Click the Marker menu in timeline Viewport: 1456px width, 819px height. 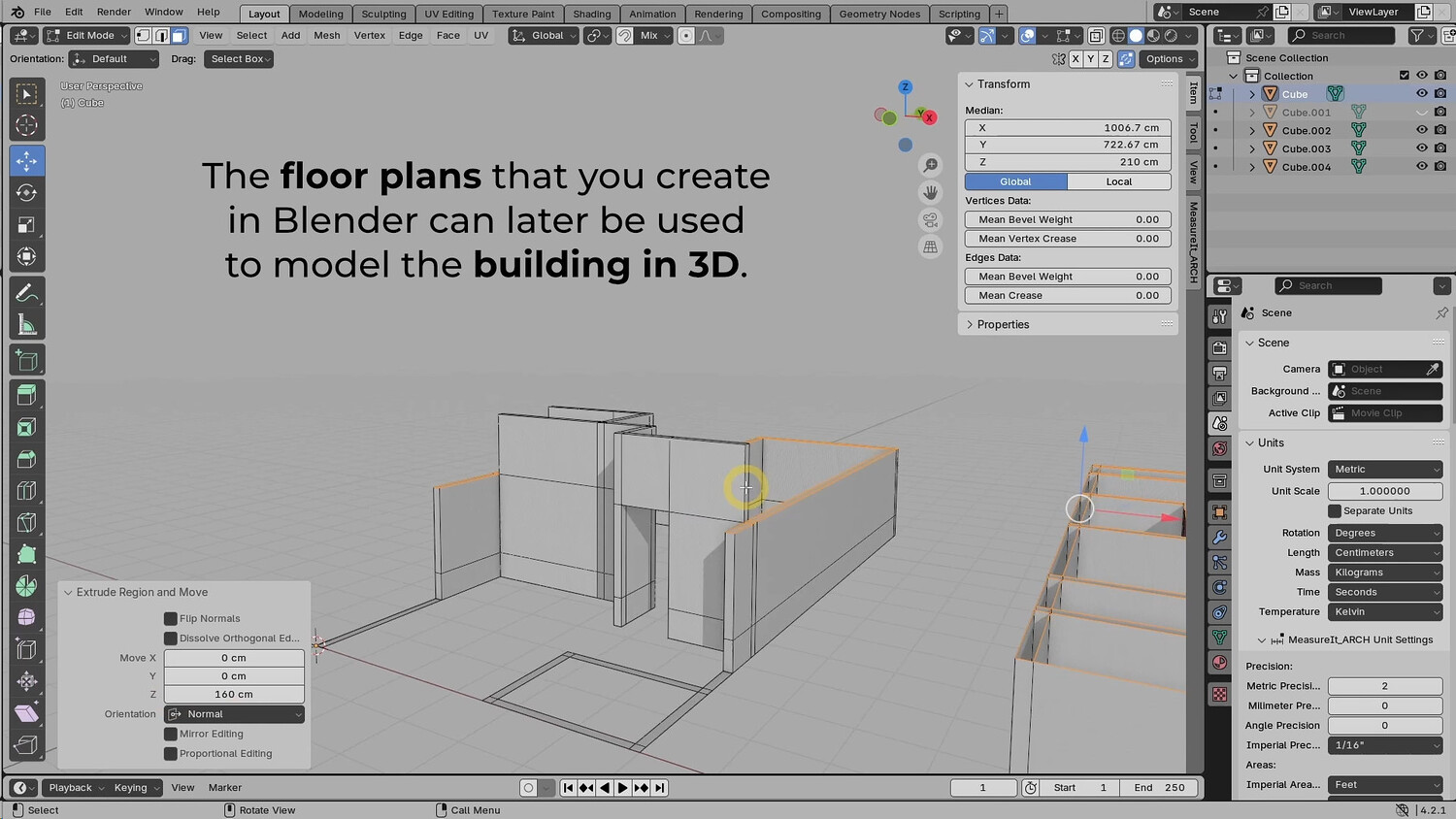[x=225, y=788]
